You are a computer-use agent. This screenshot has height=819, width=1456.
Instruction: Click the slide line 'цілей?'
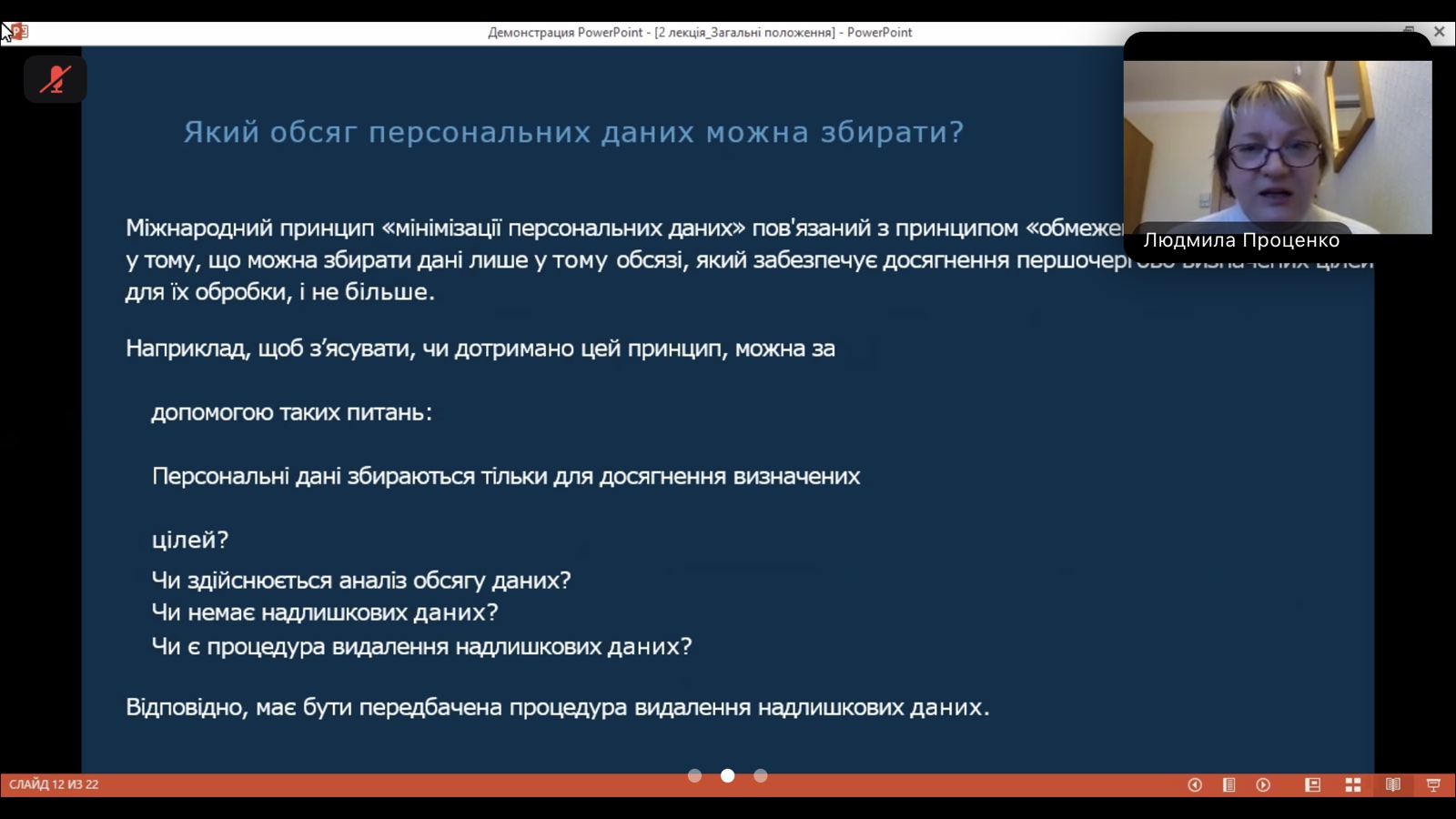[190, 540]
